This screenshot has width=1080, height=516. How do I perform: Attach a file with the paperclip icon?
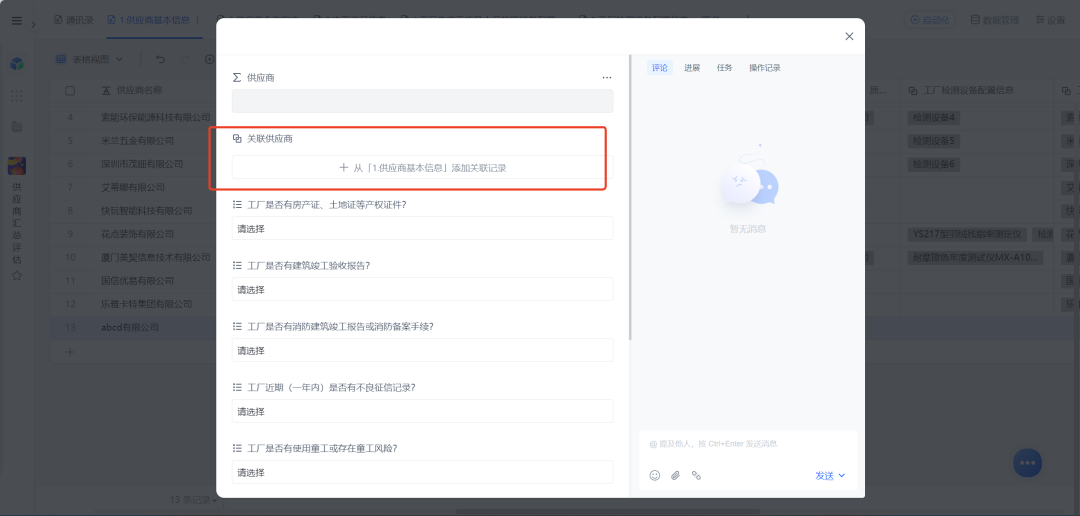pyautogui.click(x=675, y=475)
